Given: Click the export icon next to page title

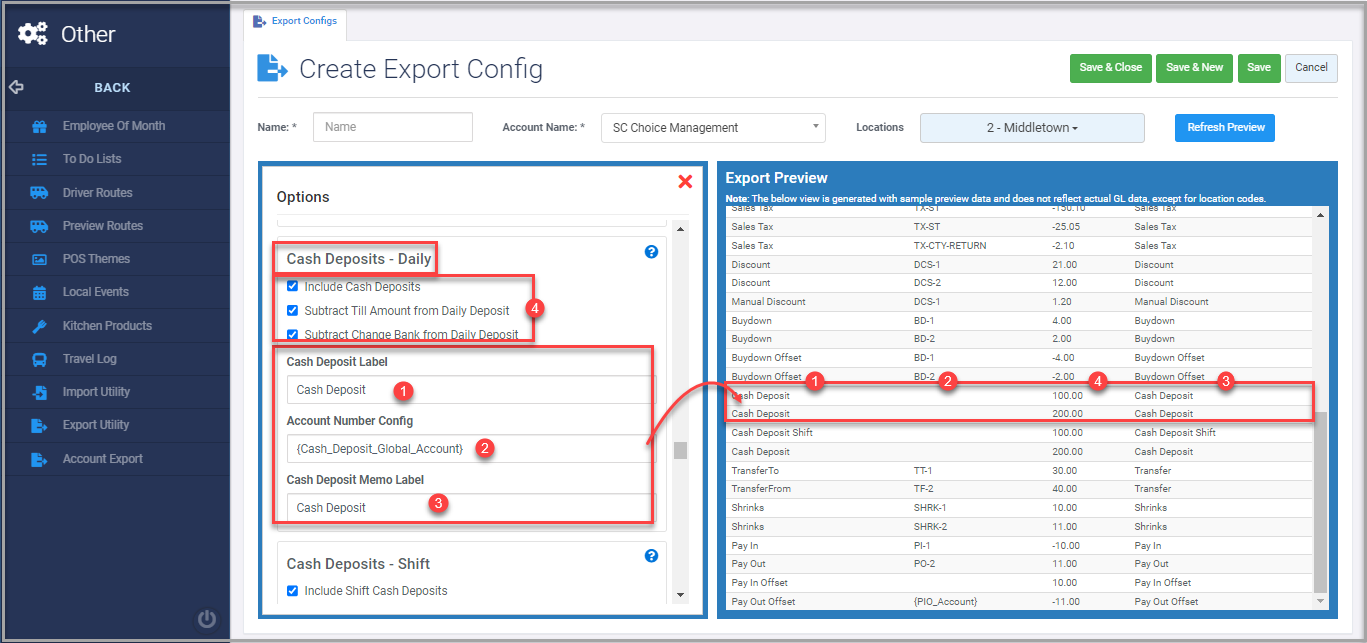Looking at the screenshot, I should [272, 68].
